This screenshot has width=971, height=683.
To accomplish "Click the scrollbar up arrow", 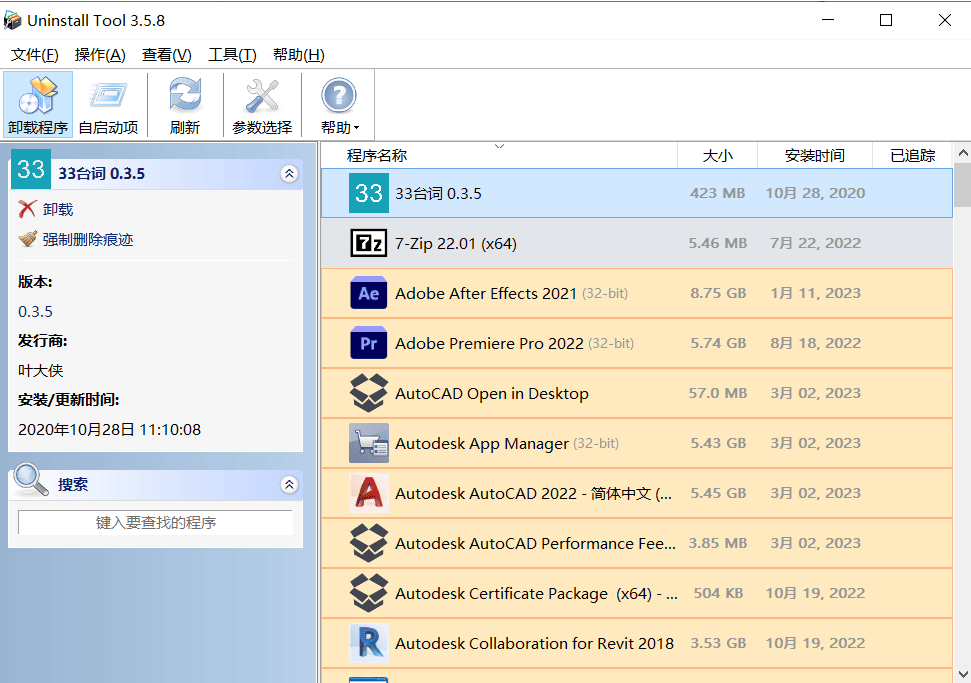I will (962, 152).
